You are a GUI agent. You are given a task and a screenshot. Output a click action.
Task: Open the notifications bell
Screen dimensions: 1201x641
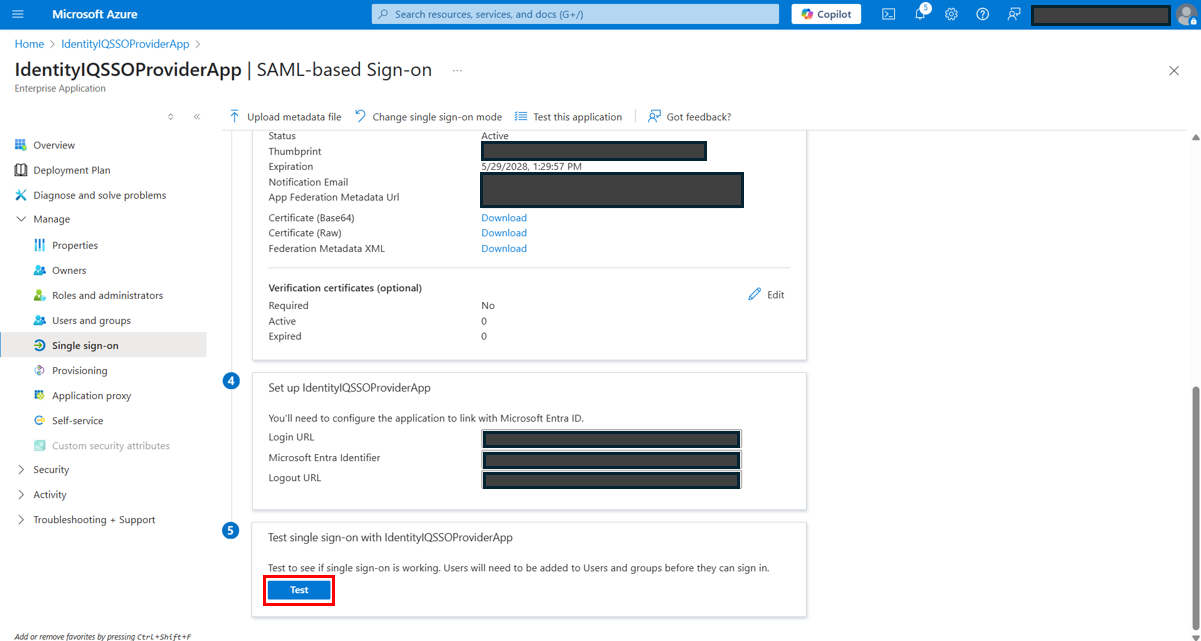(920, 14)
